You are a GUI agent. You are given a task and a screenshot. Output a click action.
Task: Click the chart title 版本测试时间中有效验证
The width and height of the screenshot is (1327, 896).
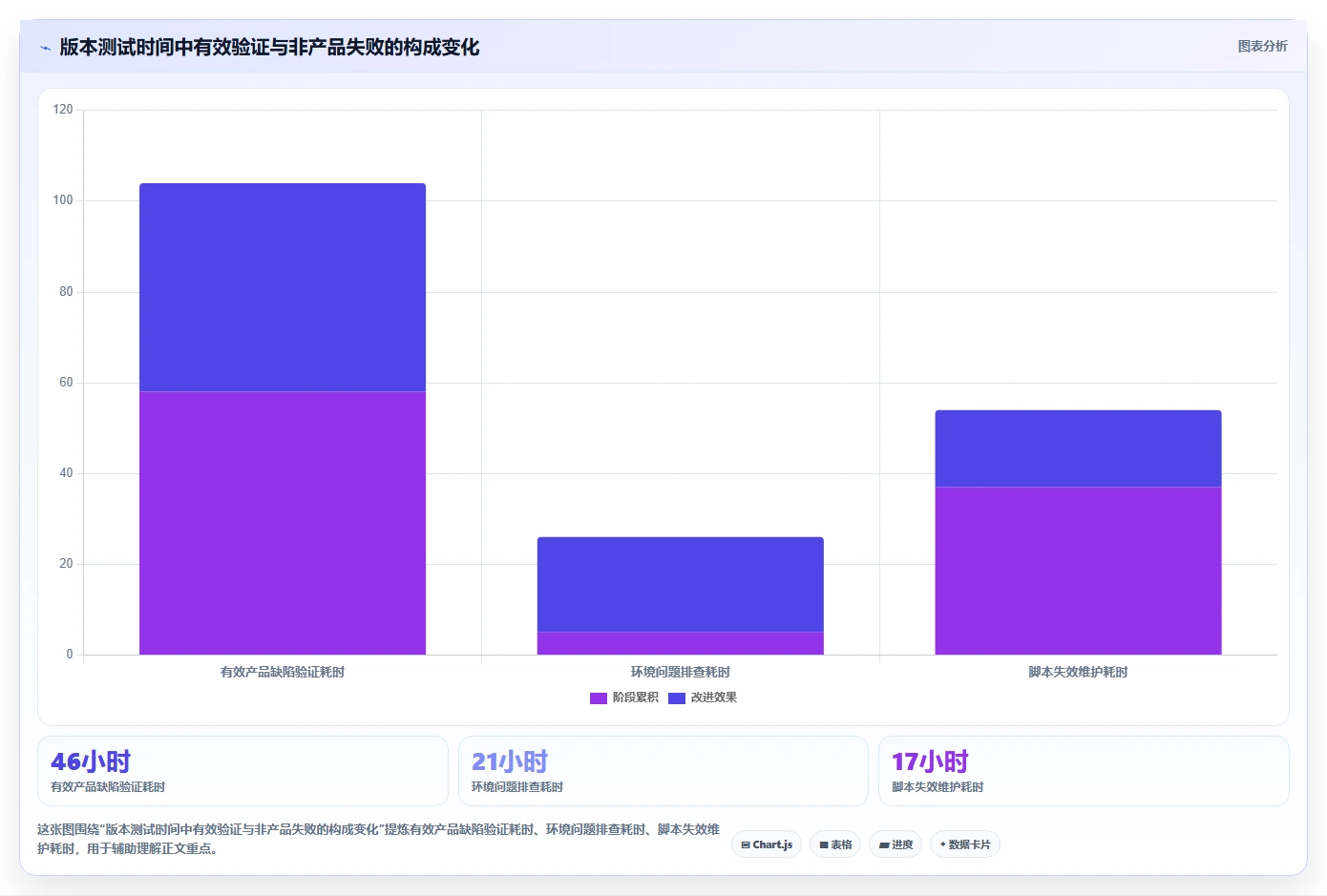tap(269, 47)
